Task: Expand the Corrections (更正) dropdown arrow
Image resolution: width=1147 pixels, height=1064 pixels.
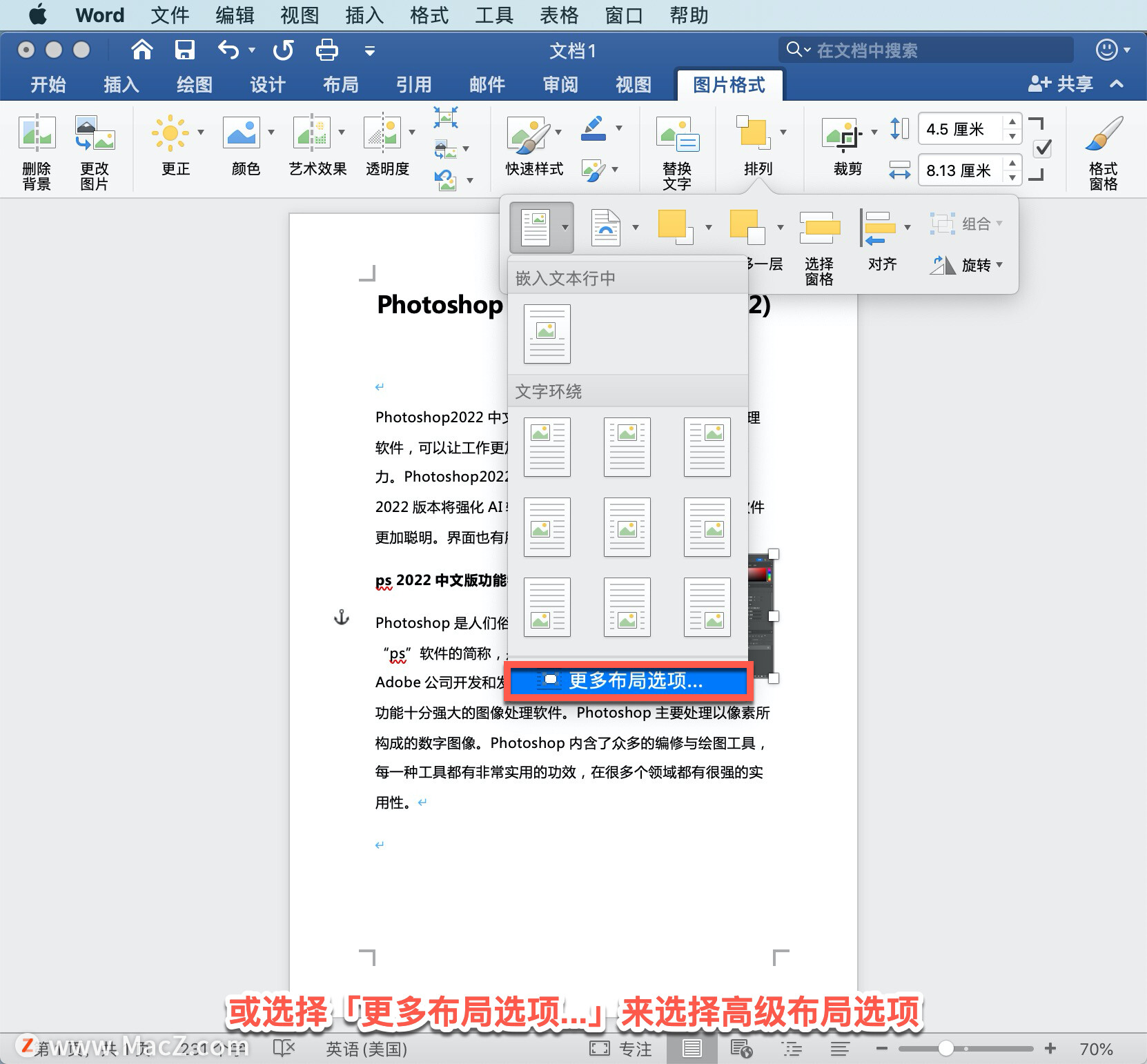Action: pyautogui.click(x=201, y=132)
